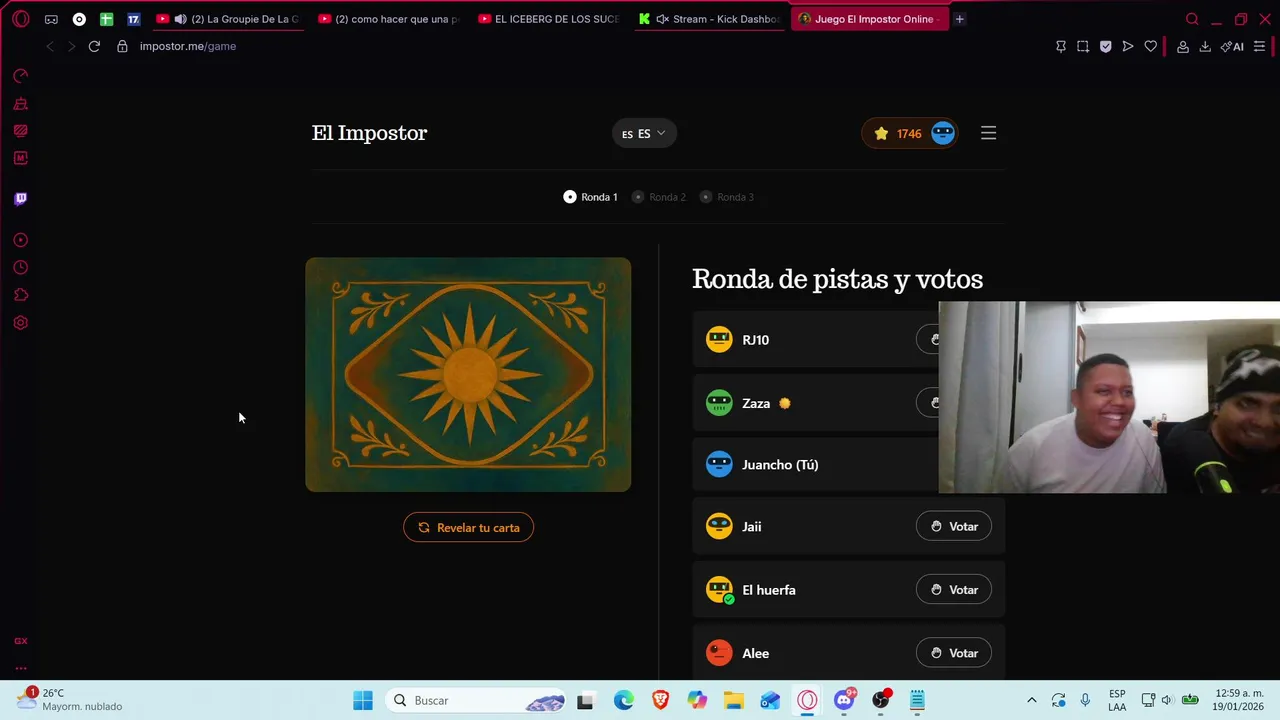Viewport: 1280px width, 720px height.
Task: Open the sidebar history clock icon
Action: pyautogui.click(x=20, y=267)
